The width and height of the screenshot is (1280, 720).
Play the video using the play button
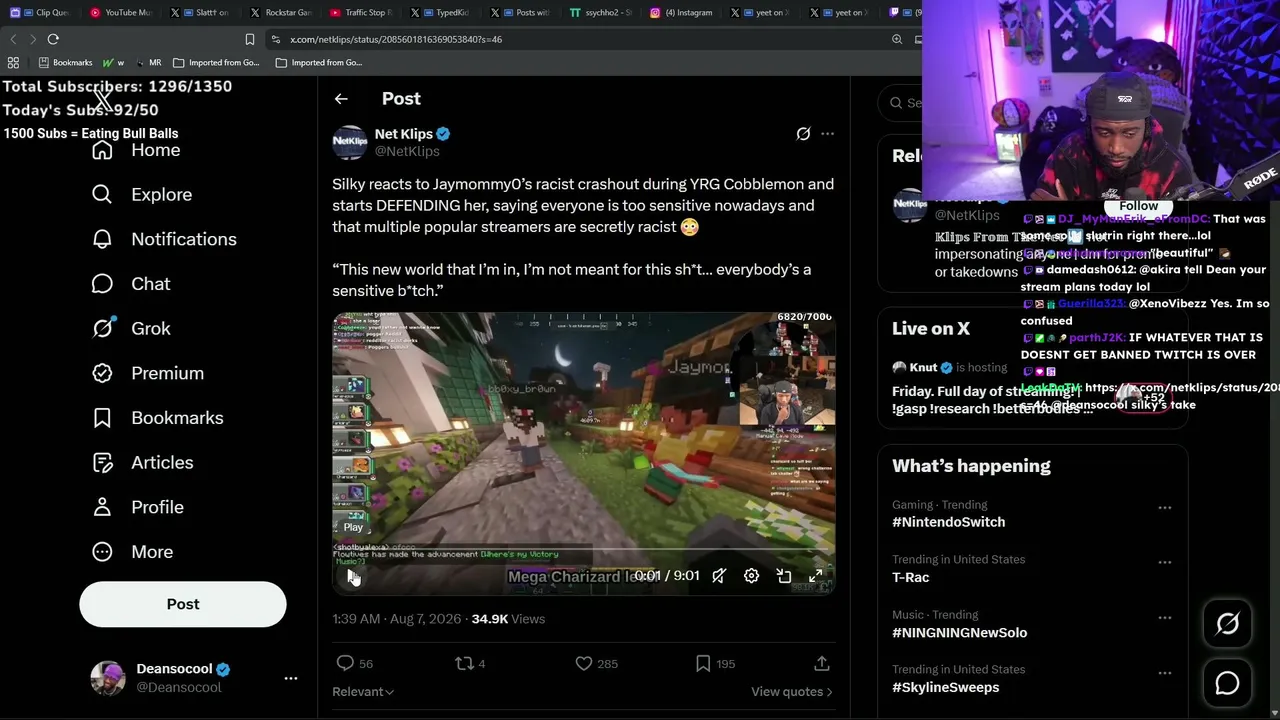(x=353, y=576)
